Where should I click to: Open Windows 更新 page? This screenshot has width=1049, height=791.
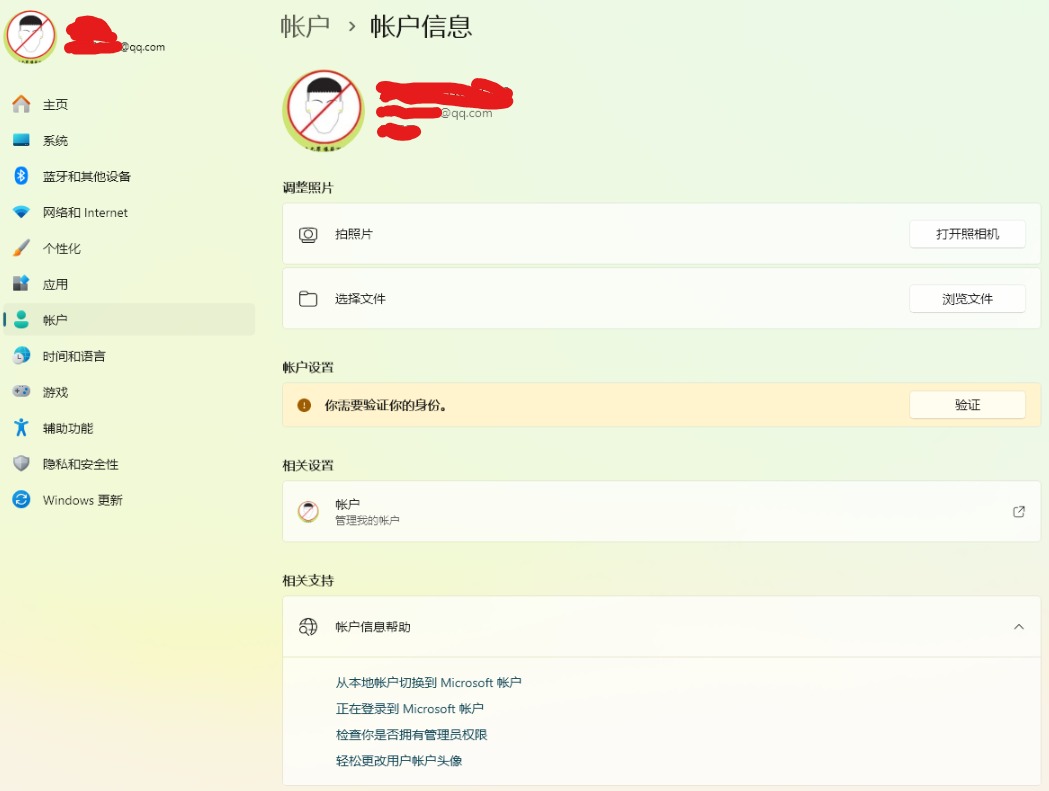(129, 500)
